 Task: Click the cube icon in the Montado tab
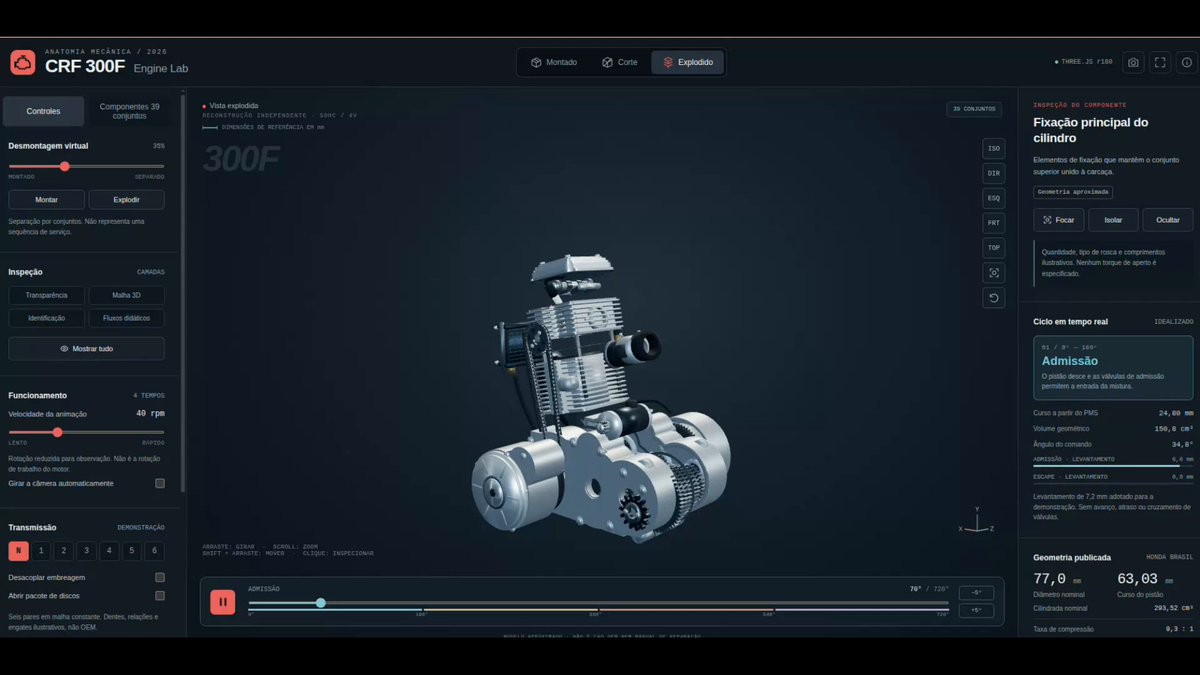point(536,62)
